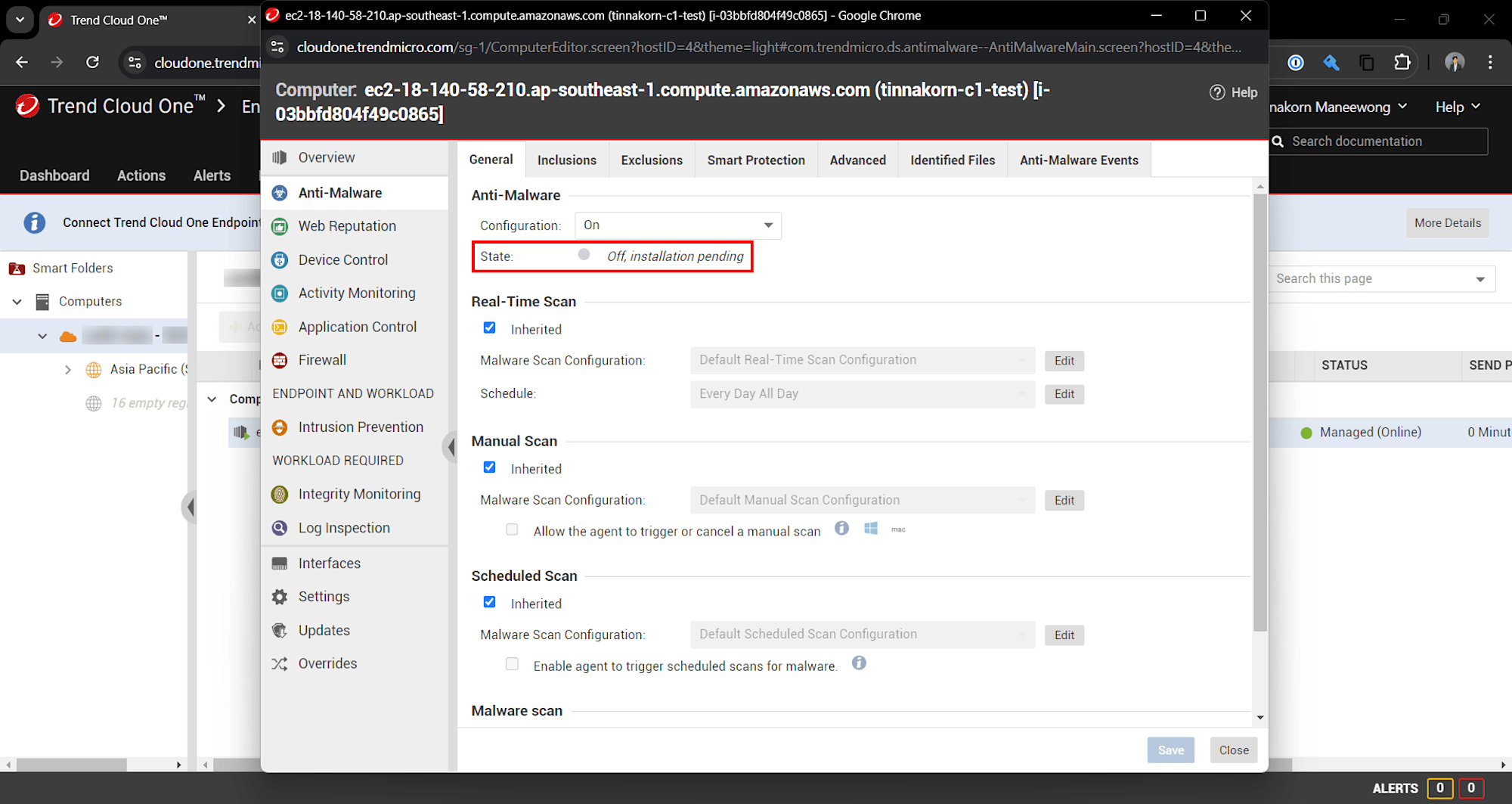Toggle Enable agent to trigger scheduled scans checkbox
Viewport: 1512px width, 804px height.
point(512,664)
